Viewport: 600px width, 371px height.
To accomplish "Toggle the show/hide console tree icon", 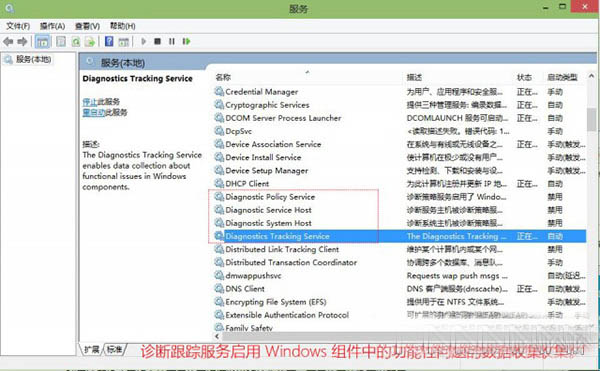I will click(42, 41).
